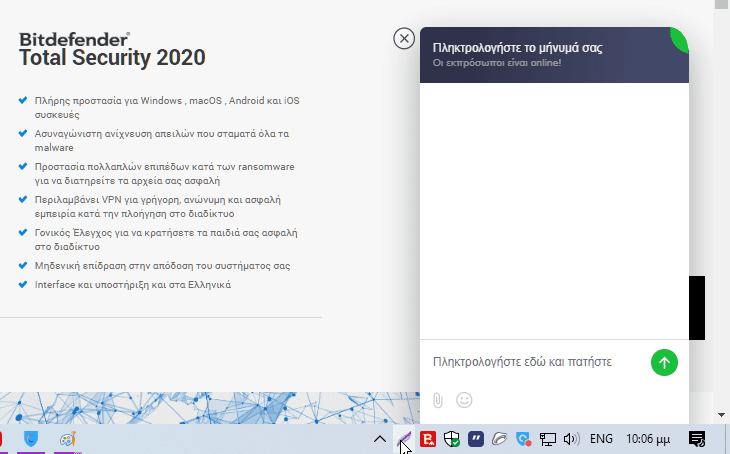Viewport: 730px width, 454px height.
Task: Open the dark blue quotes tray icon
Action: [476, 439]
